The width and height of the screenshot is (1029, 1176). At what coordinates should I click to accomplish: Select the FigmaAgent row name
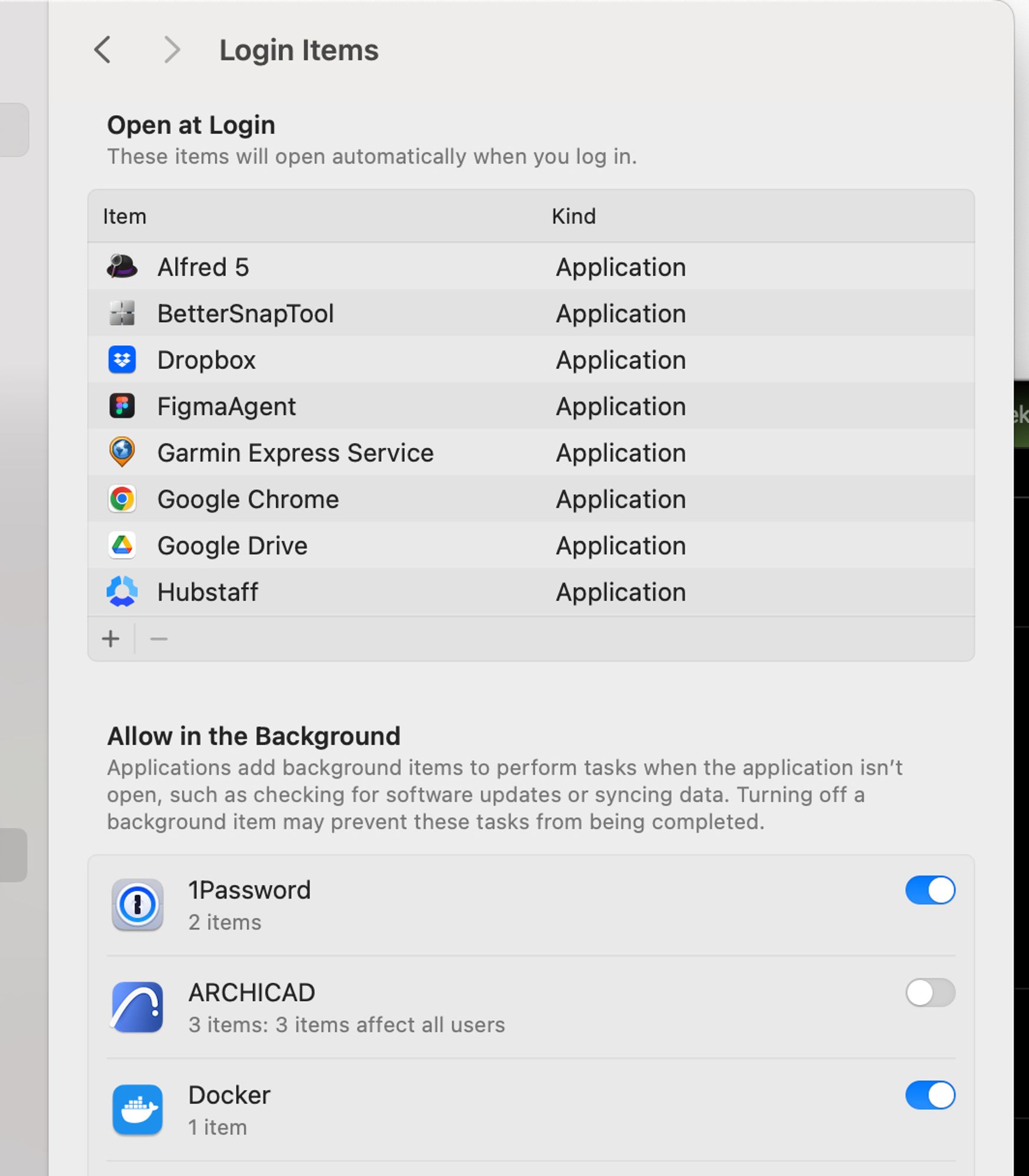click(226, 406)
